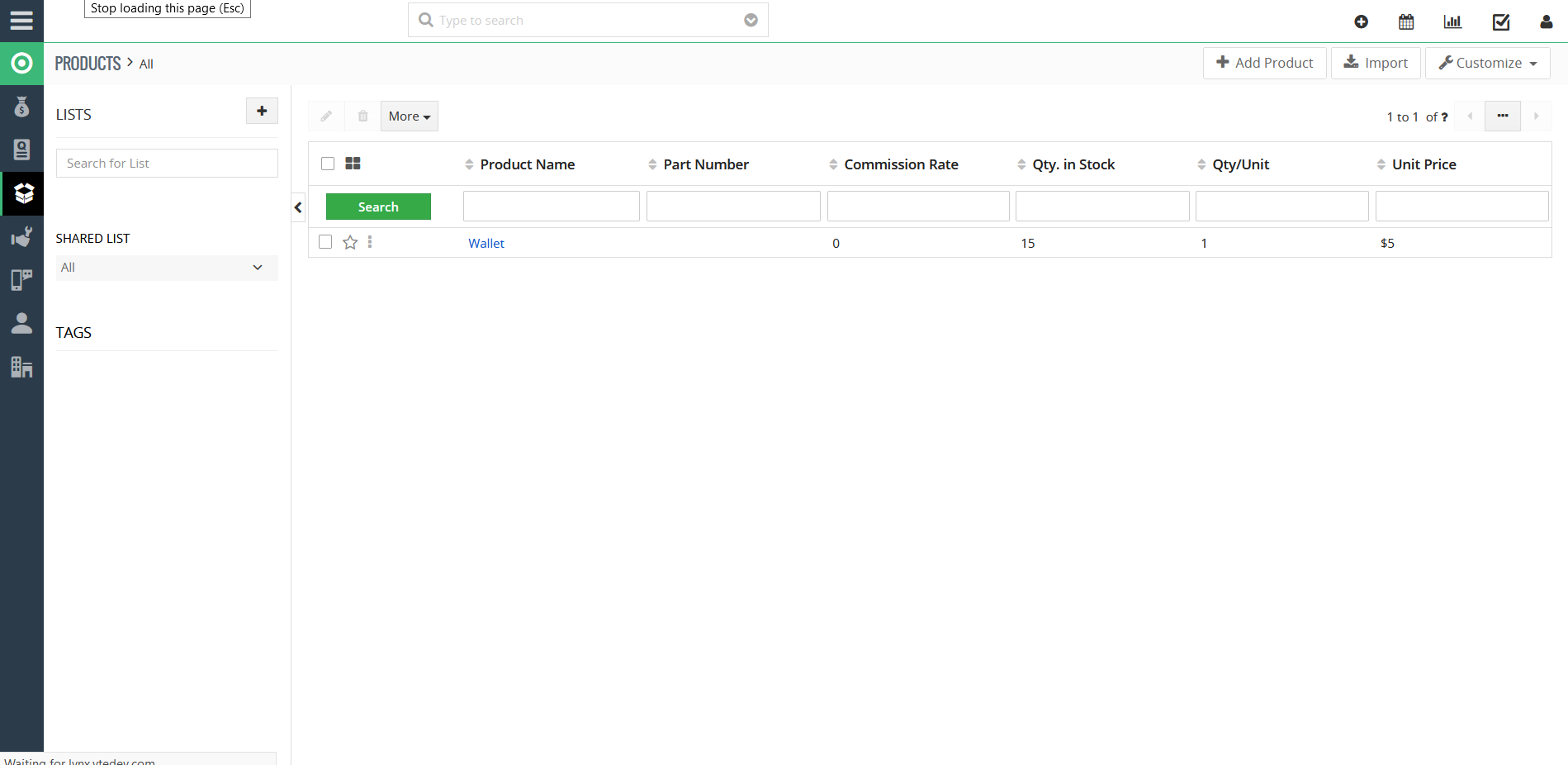Focus the Qty/Unit filter field
Screen dimensions: 1568x765
[1282, 206]
